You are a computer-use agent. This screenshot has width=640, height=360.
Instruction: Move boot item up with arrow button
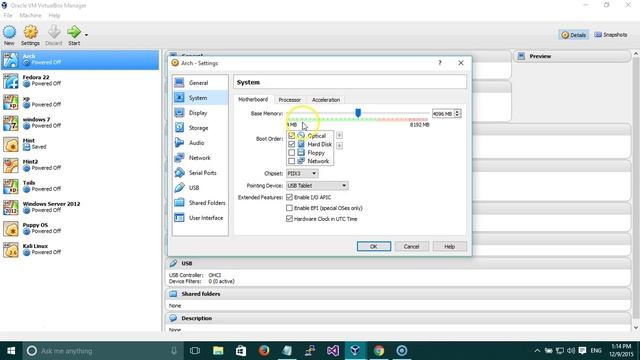(x=339, y=136)
